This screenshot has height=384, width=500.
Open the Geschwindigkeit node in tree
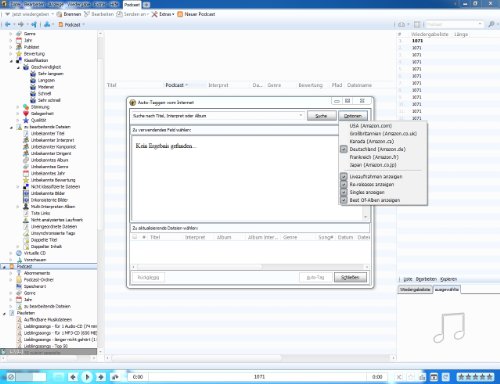coord(46,67)
